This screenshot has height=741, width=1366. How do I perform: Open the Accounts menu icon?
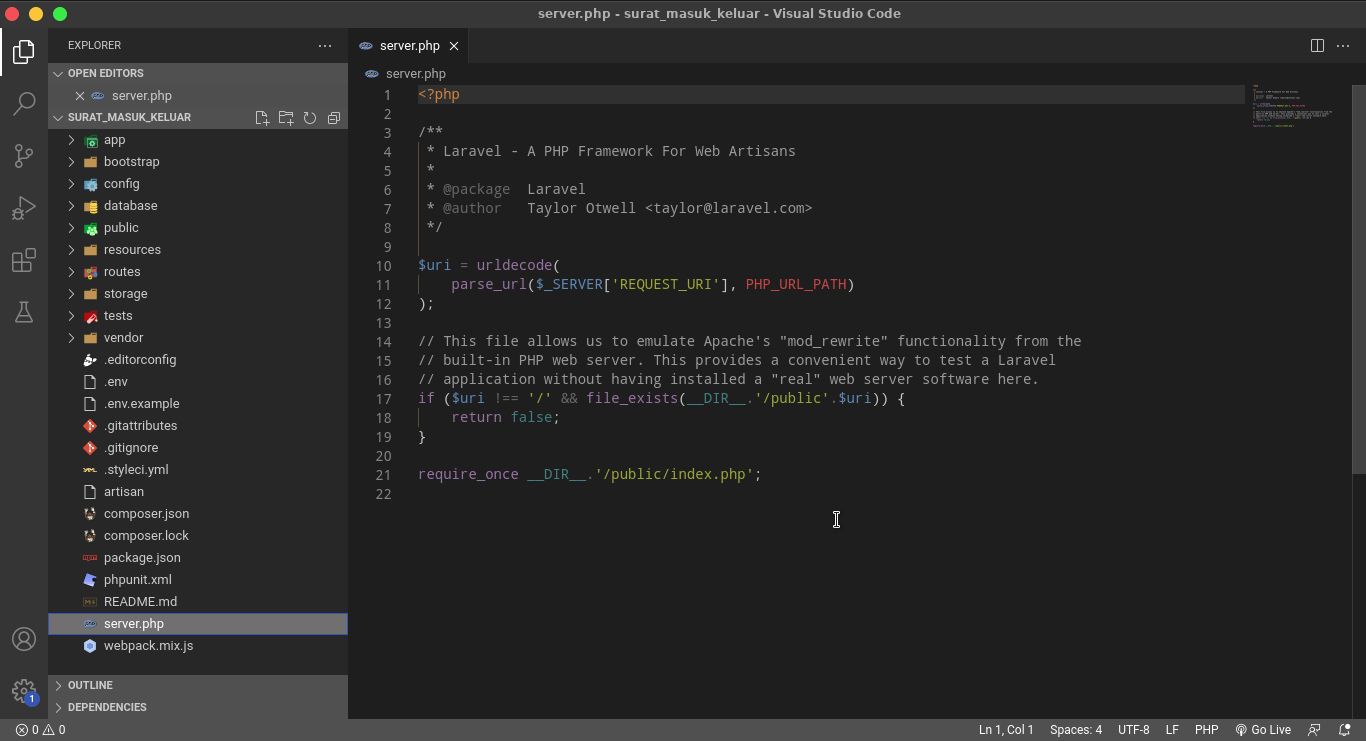point(24,639)
